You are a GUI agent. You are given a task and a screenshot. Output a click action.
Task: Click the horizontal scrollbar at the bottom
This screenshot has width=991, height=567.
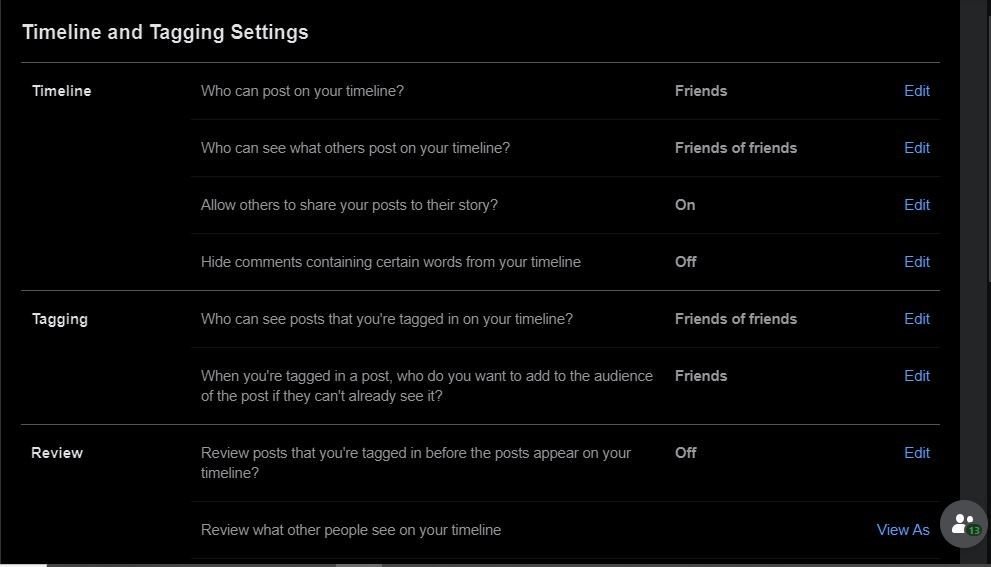(x=358, y=564)
